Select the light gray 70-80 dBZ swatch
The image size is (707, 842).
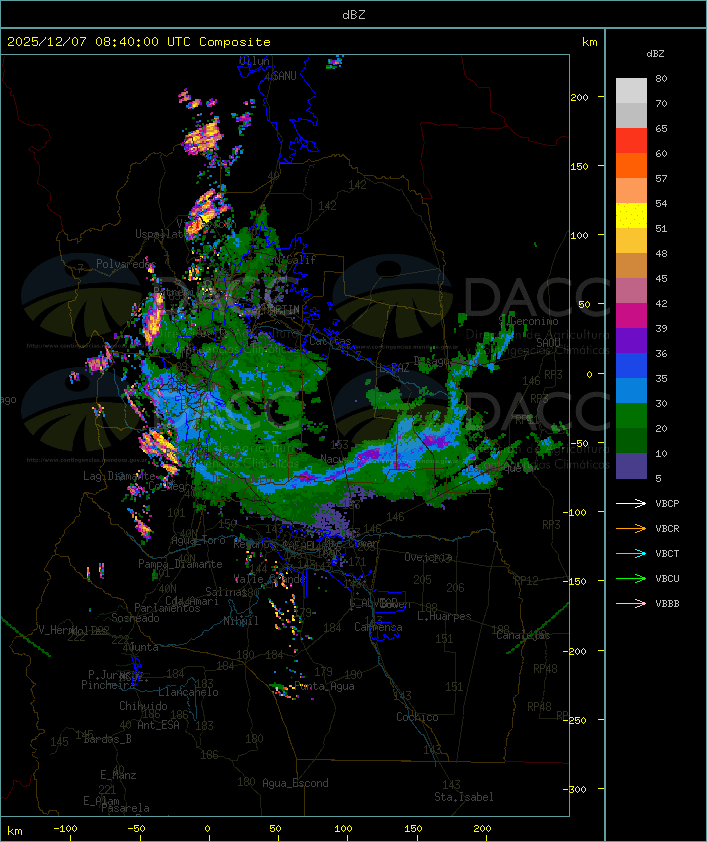coord(631,90)
